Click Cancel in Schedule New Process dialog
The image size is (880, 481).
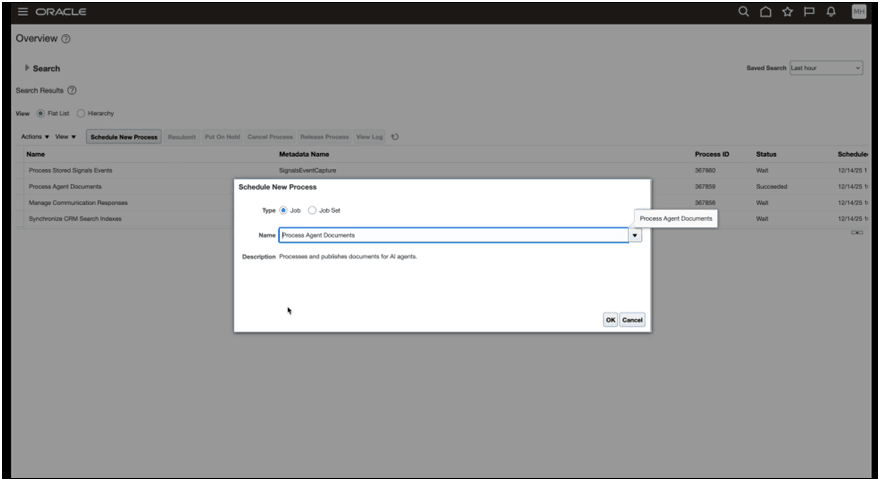pyautogui.click(x=632, y=320)
